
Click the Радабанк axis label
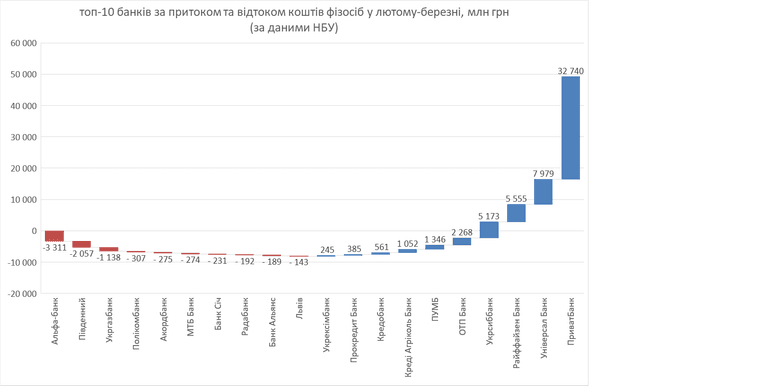(x=245, y=317)
